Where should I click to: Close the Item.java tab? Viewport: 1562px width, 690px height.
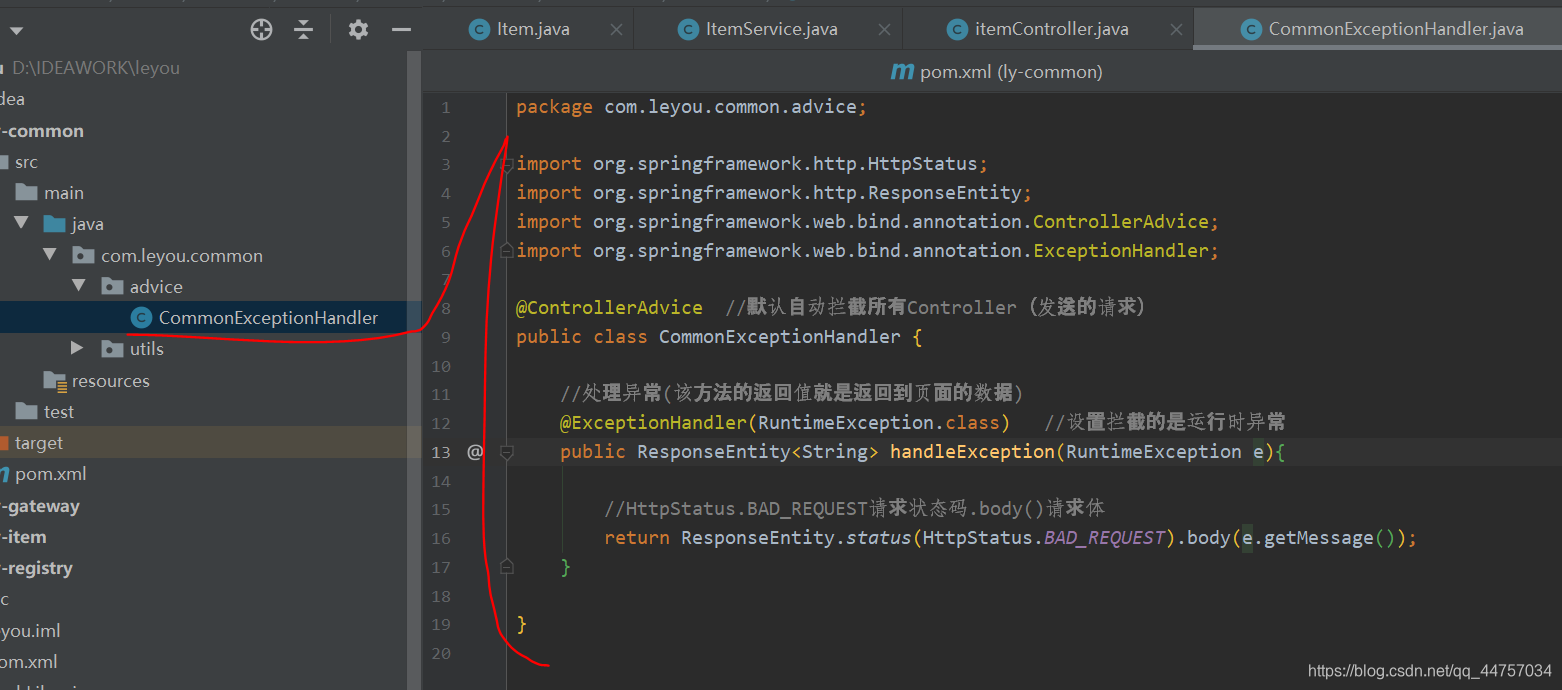[x=616, y=30]
